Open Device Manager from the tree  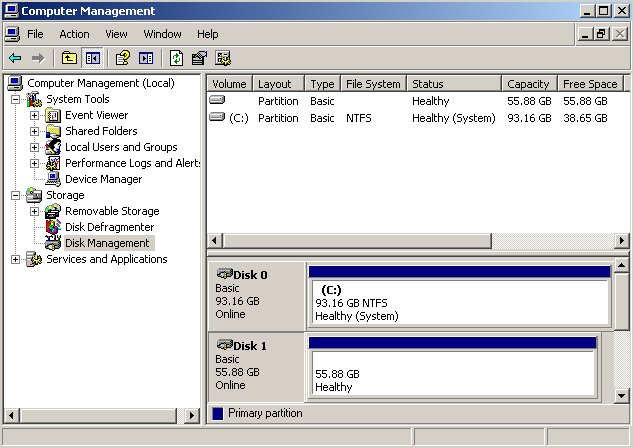point(103,179)
